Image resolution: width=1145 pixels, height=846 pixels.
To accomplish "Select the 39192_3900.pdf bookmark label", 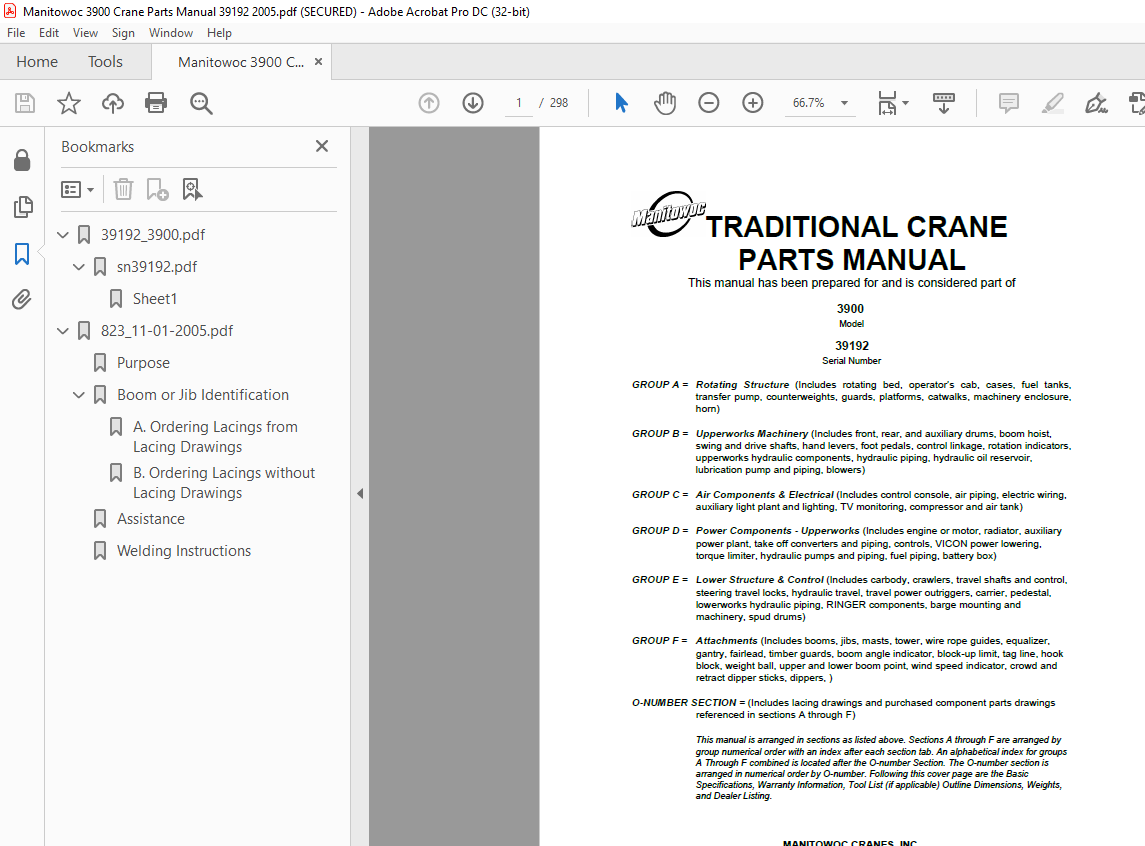I will tap(153, 235).
